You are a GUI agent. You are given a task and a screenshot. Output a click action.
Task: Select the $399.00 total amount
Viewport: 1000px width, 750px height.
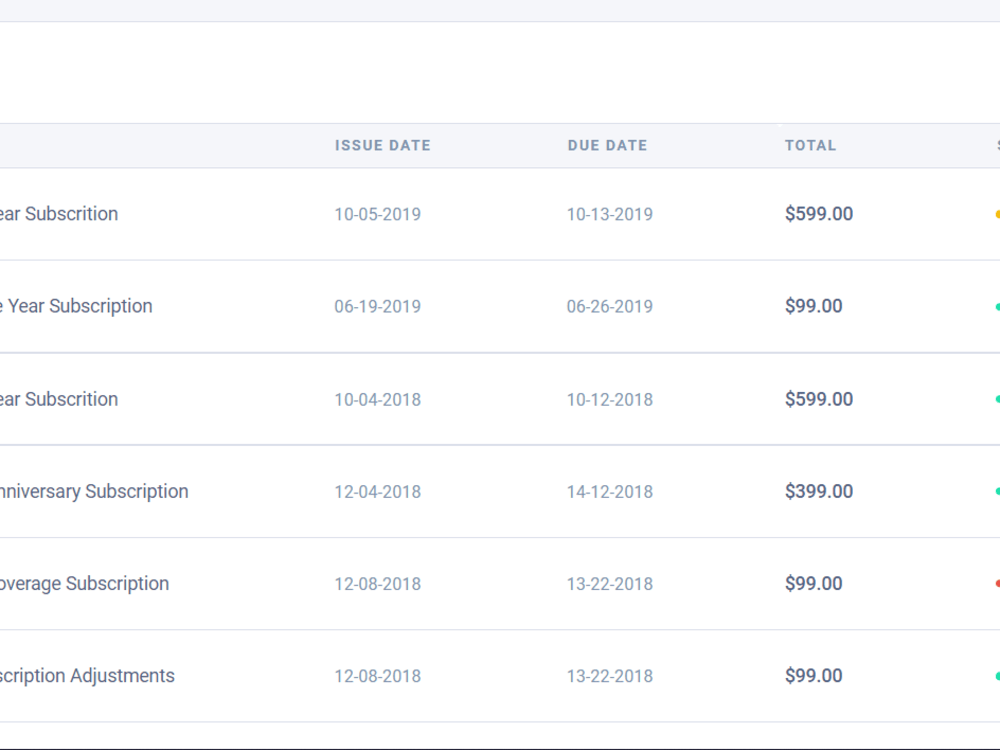coord(819,492)
